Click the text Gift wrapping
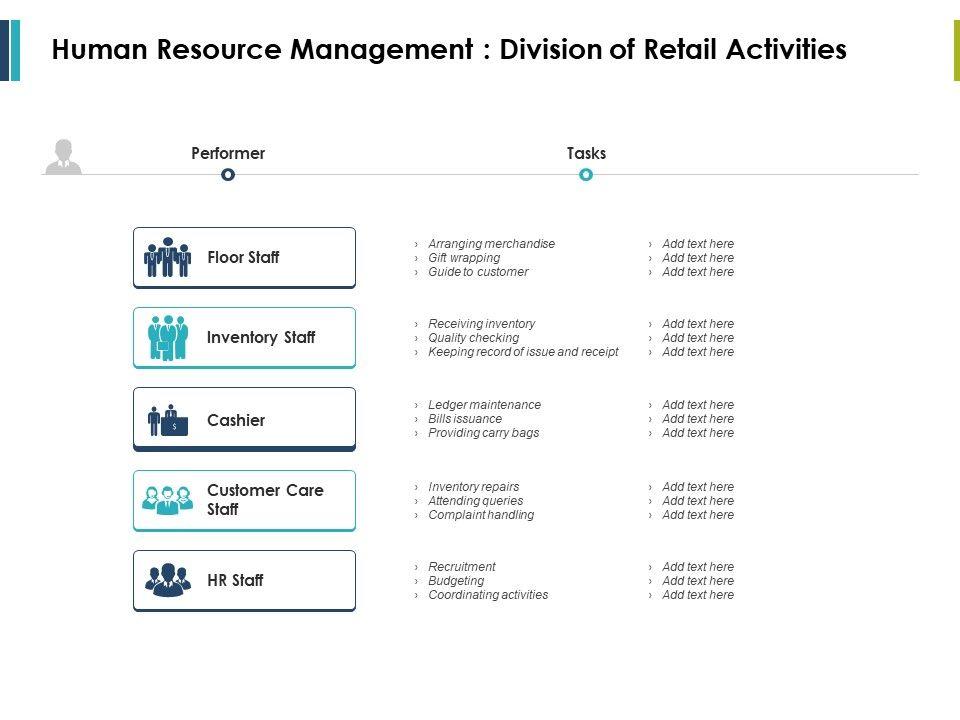The height and width of the screenshot is (720, 960). pyautogui.click(x=463, y=258)
